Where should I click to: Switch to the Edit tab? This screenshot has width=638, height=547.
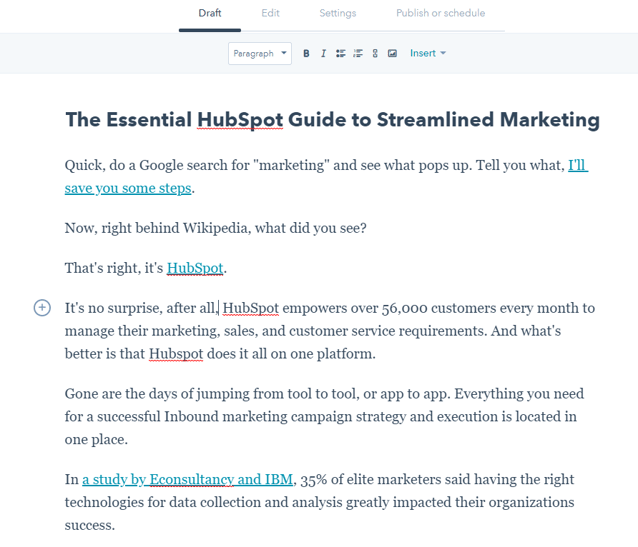(270, 13)
